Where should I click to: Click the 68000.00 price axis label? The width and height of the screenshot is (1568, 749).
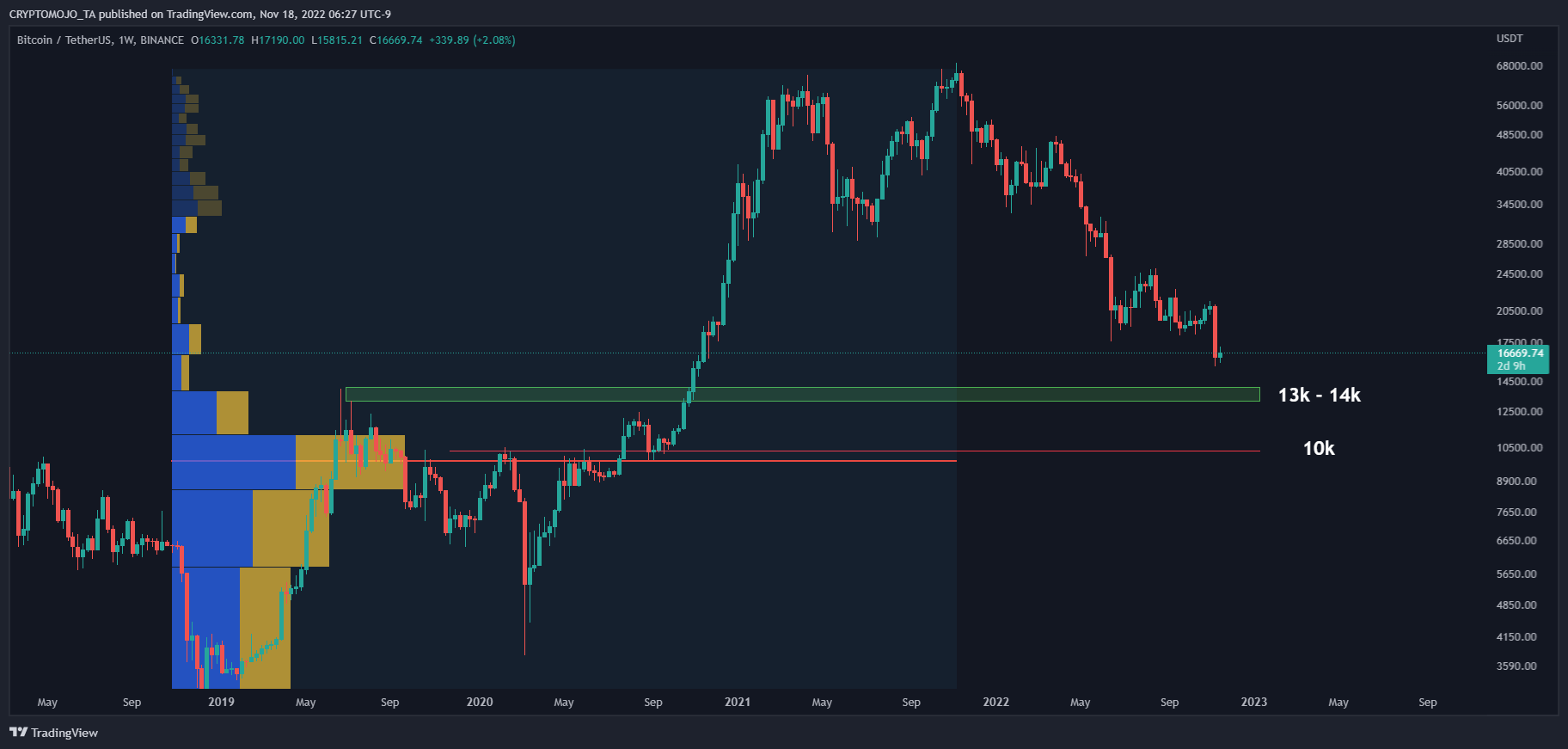1519,66
